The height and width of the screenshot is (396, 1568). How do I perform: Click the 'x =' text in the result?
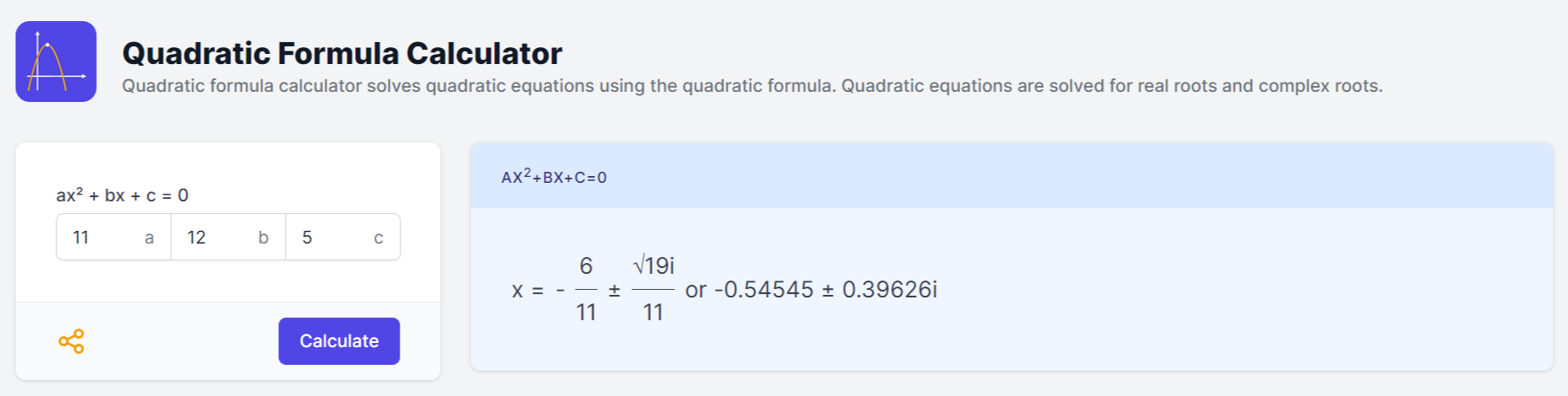click(527, 291)
